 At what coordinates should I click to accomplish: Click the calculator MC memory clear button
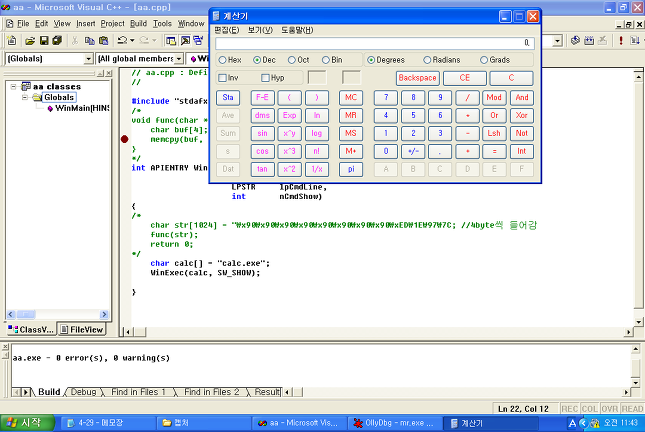coord(351,98)
